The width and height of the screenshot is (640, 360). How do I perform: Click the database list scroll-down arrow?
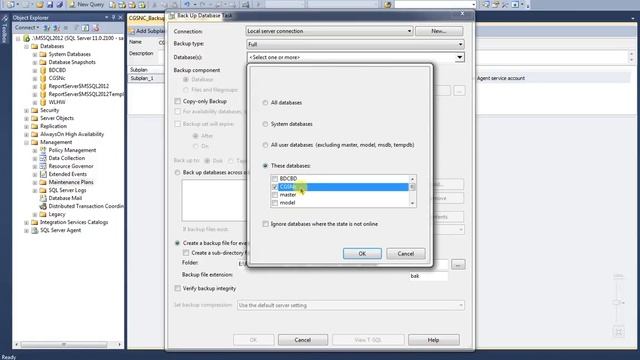pyautogui.click(x=412, y=203)
